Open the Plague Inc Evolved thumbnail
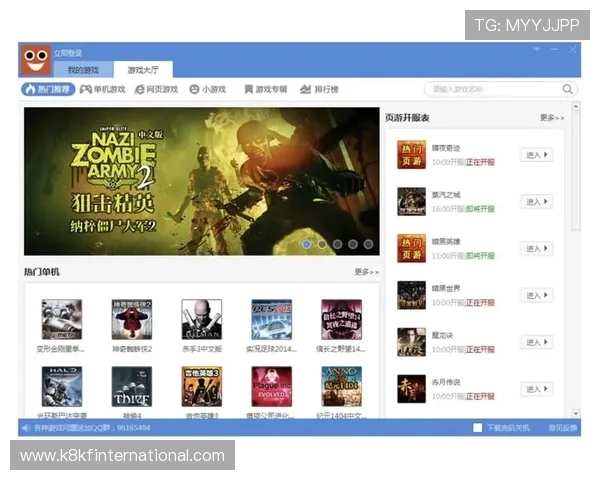 click(x=272, y=387)
